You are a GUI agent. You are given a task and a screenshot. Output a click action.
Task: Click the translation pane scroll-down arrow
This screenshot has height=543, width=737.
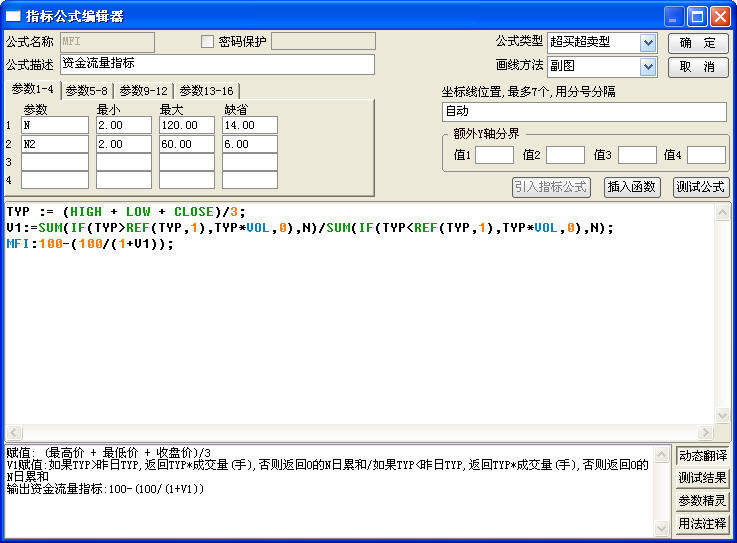click(662, 527)
